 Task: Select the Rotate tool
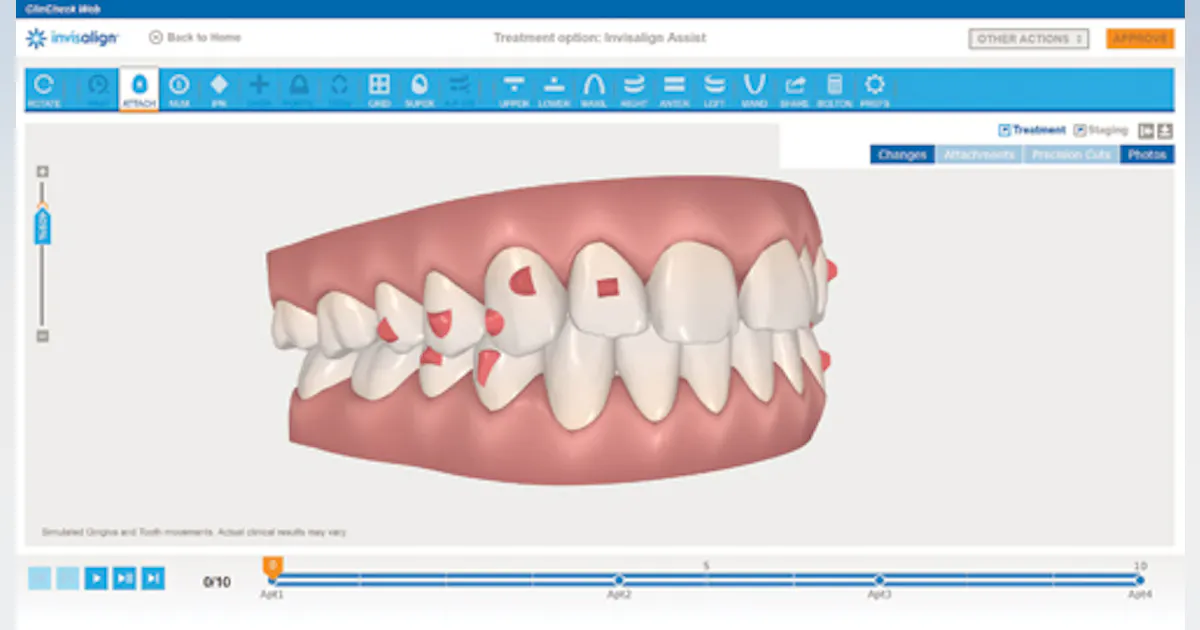click(x=44, y=89)
